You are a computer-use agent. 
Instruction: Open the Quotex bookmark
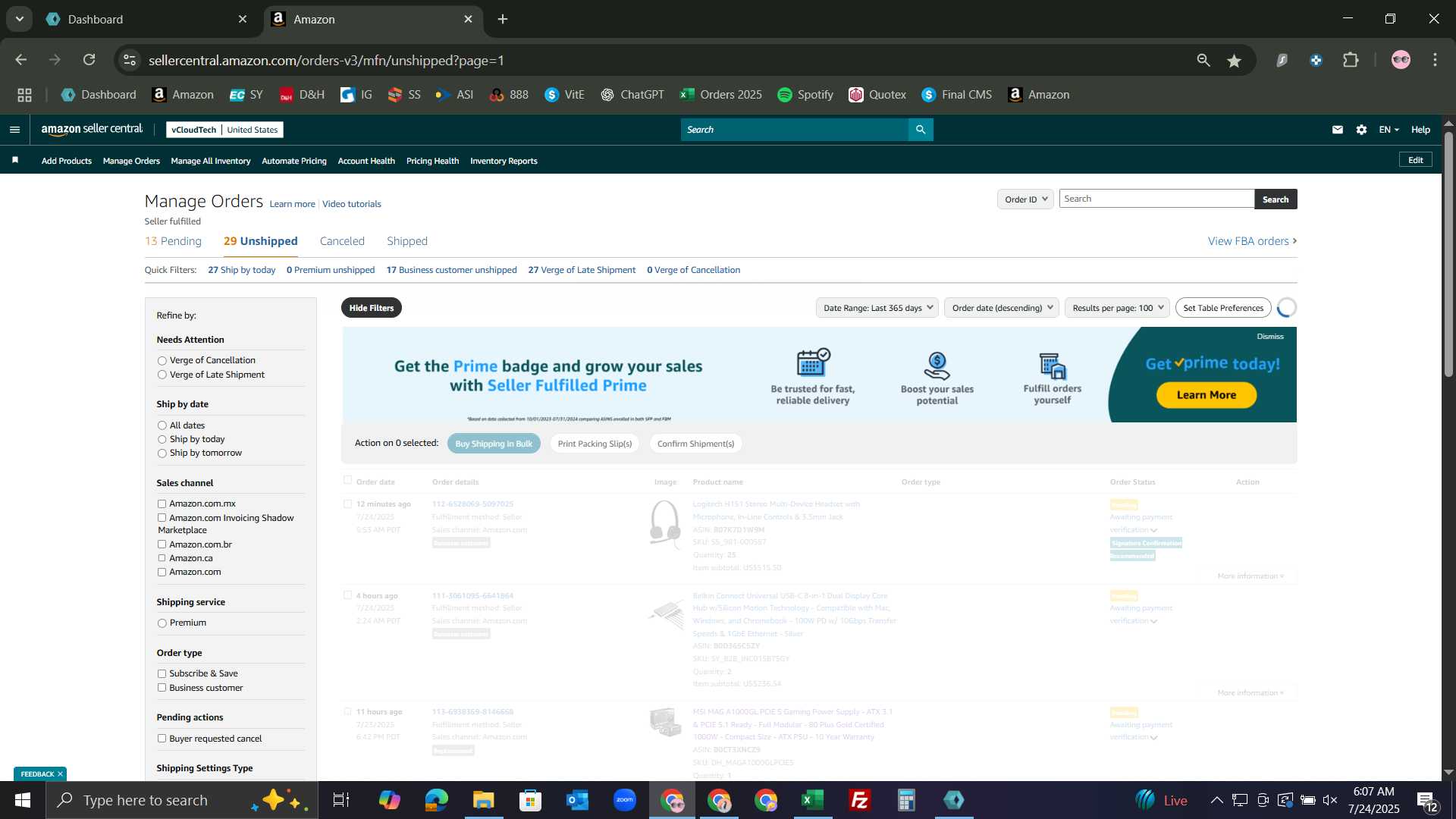click(877, 95)
